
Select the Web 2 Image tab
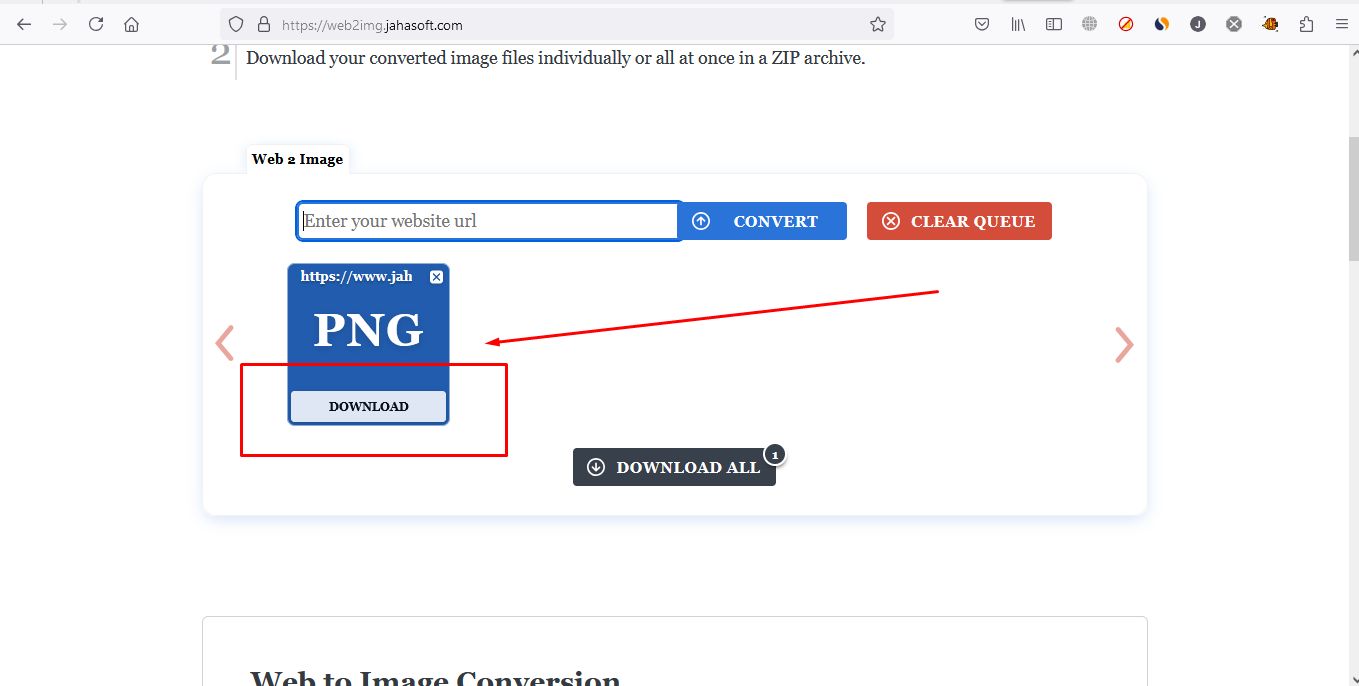298,159
